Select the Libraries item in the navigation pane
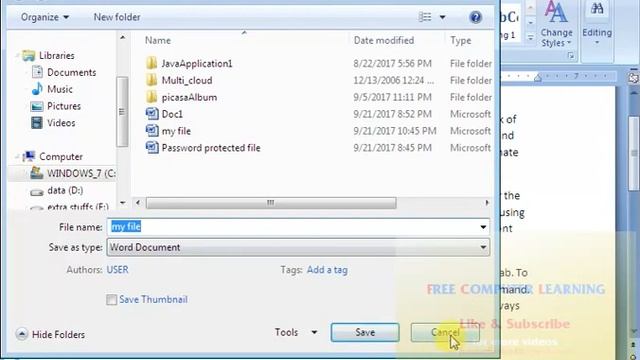Viewport: 640px width, 360px height. tap(57, 56)
